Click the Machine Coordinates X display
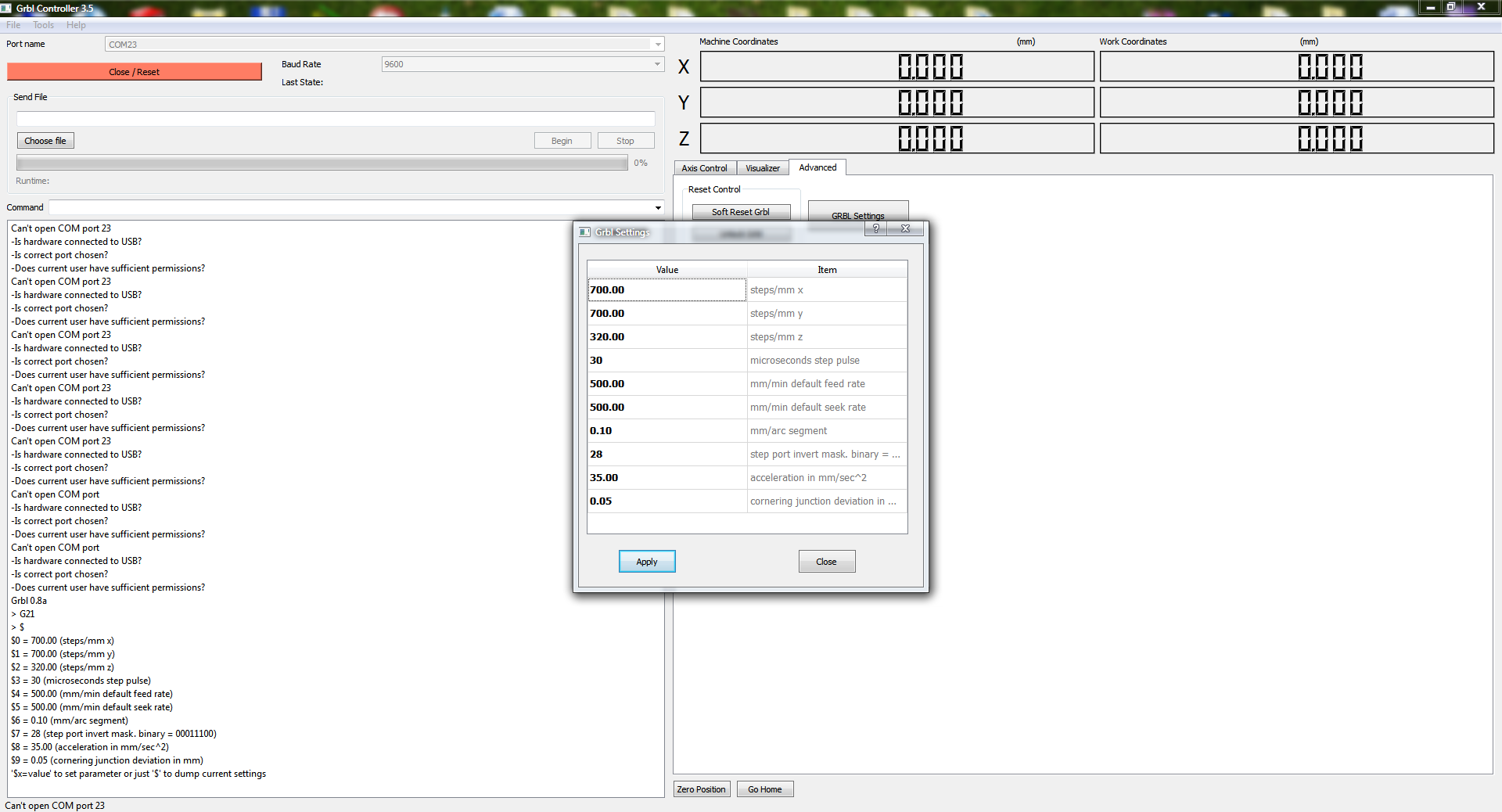 [897, 66]
